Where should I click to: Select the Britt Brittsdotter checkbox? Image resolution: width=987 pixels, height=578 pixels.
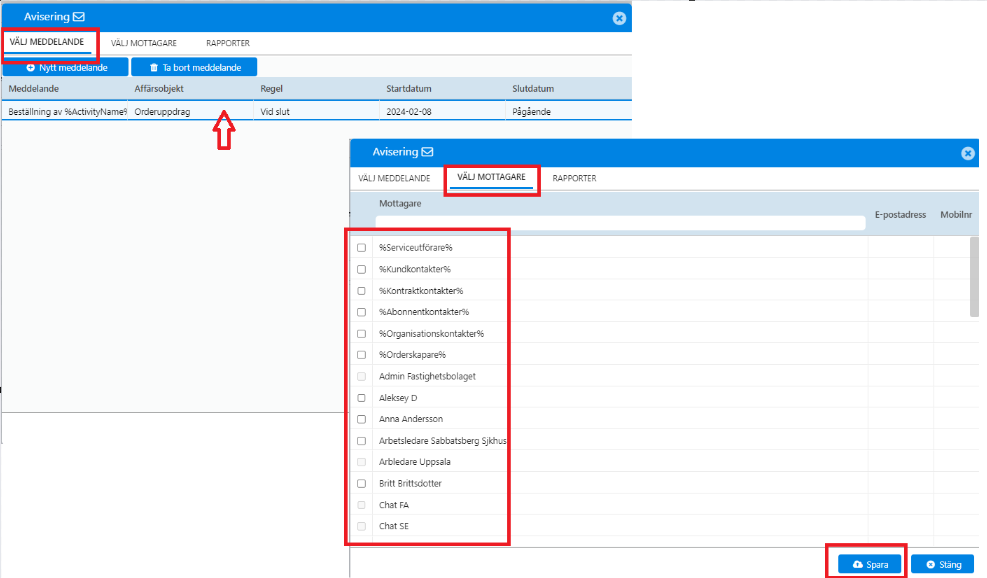(x=361, y=484)
